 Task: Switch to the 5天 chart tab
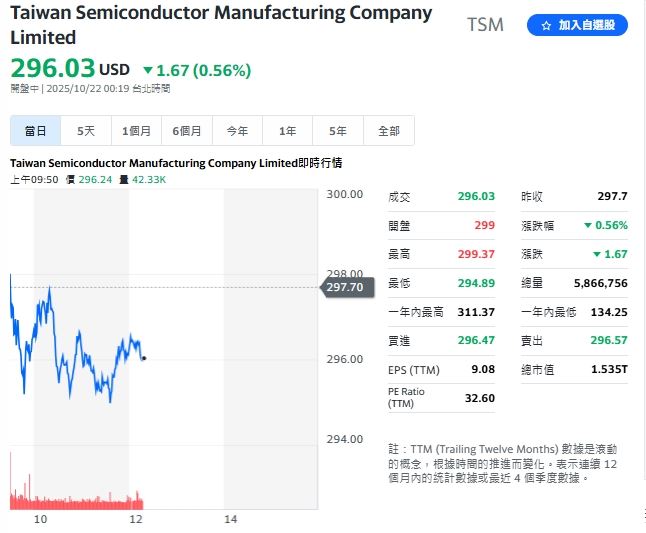[x=86, y=131]
